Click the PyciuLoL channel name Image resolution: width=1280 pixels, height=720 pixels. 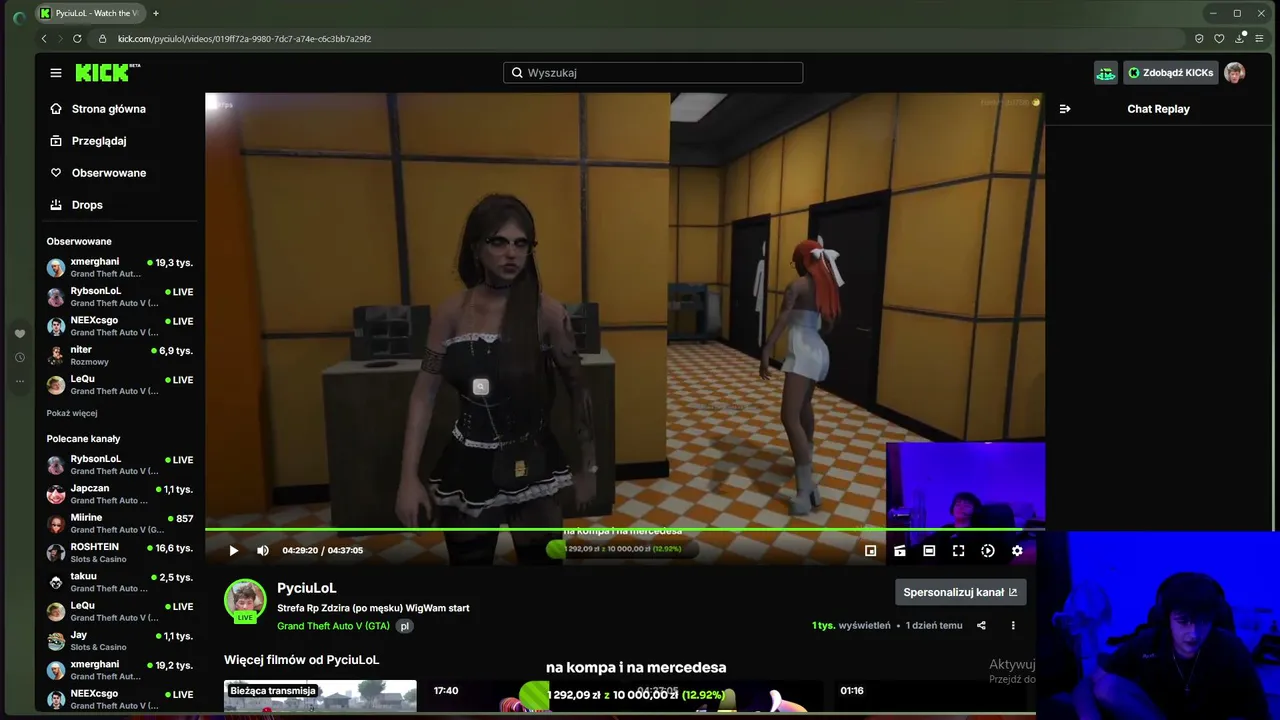coord(307,588)
